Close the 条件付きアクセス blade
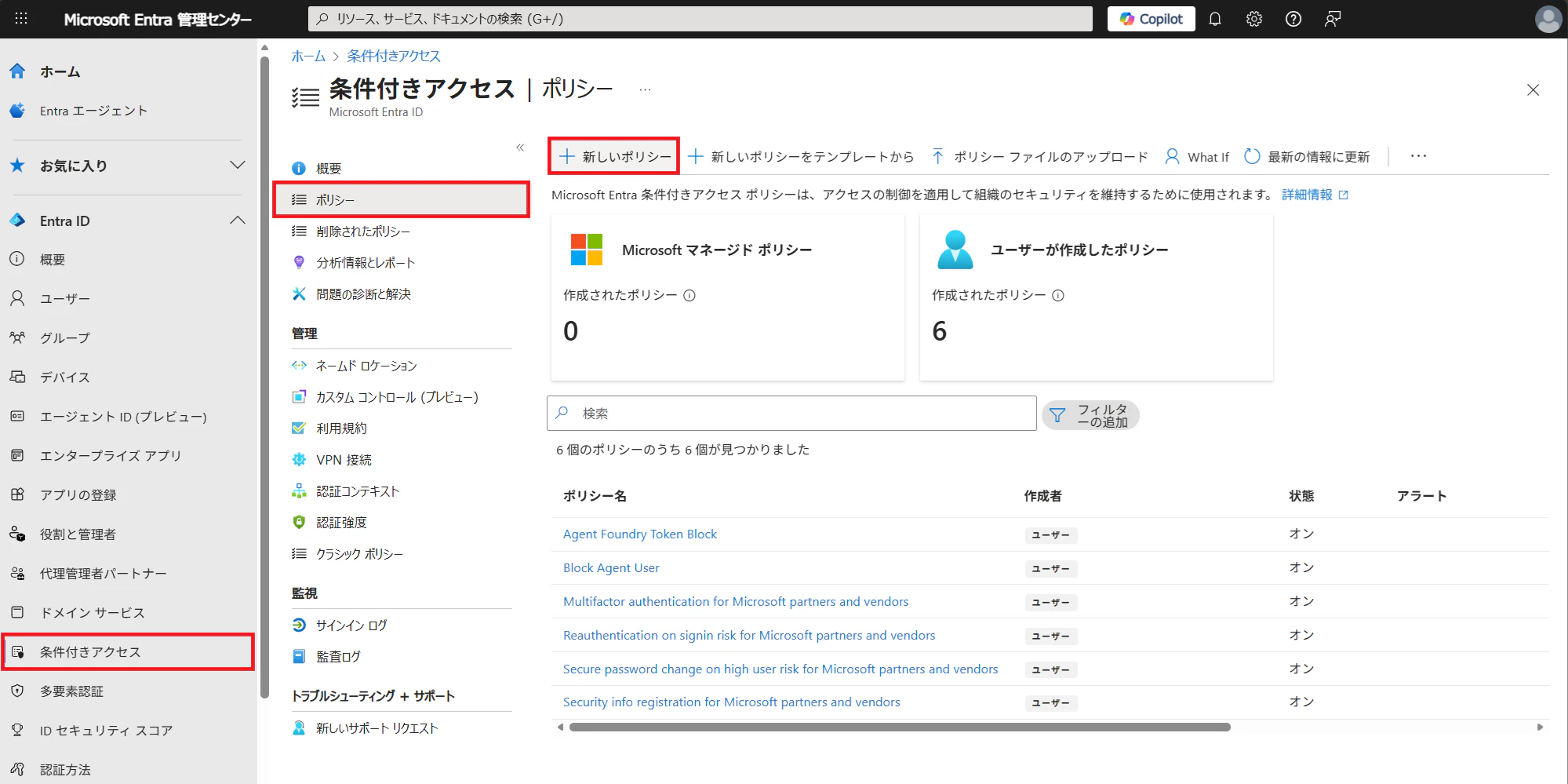The image size is (1568, 784). pos(1533,89)
